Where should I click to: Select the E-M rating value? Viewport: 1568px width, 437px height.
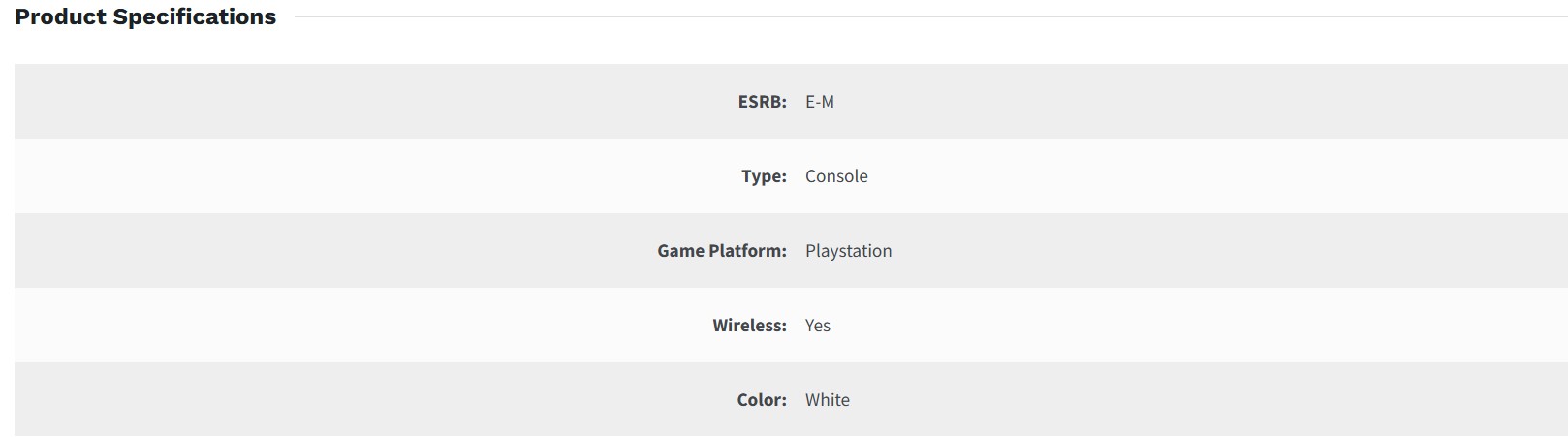[x=819, y=102]
